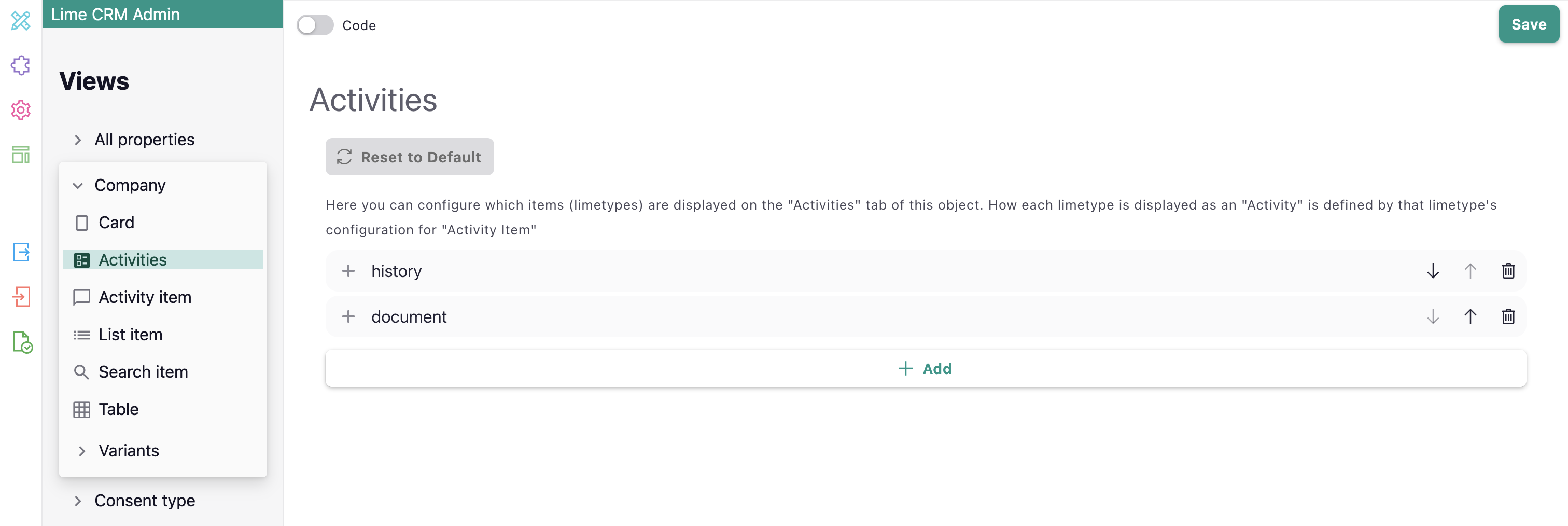Click Reset to Default button
This screenshot has width=1568, height=526.
(409, 157)
